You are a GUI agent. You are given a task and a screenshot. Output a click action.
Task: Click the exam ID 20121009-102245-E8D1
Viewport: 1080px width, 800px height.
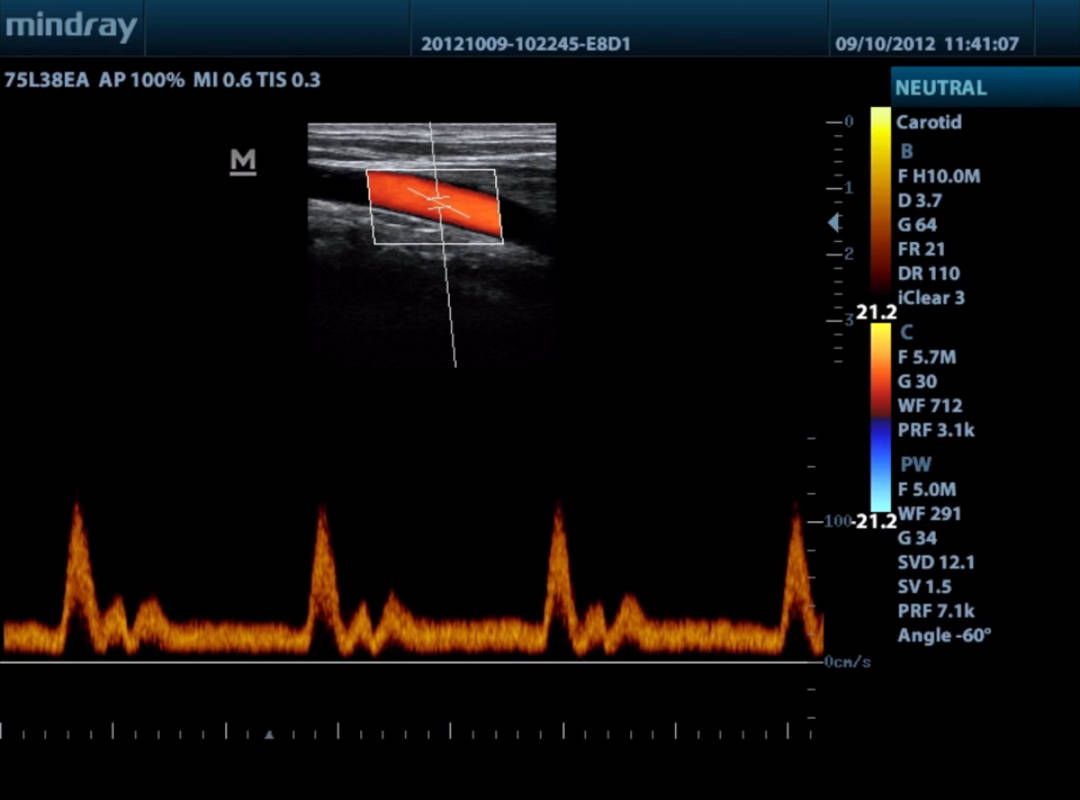pyautogui.click(x=525, y=45)
